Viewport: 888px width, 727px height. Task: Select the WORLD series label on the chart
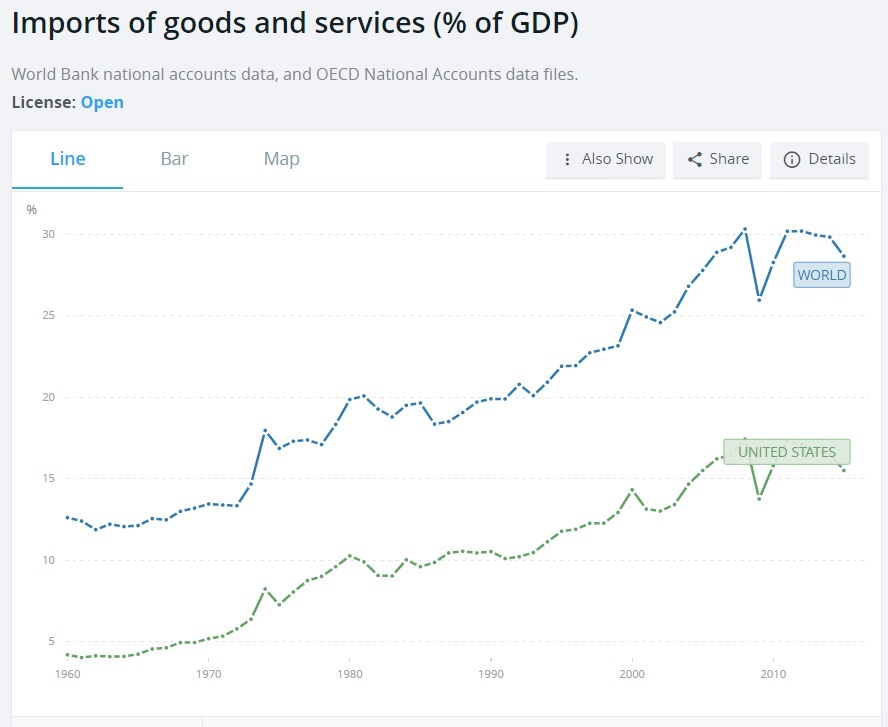[822, 274]
